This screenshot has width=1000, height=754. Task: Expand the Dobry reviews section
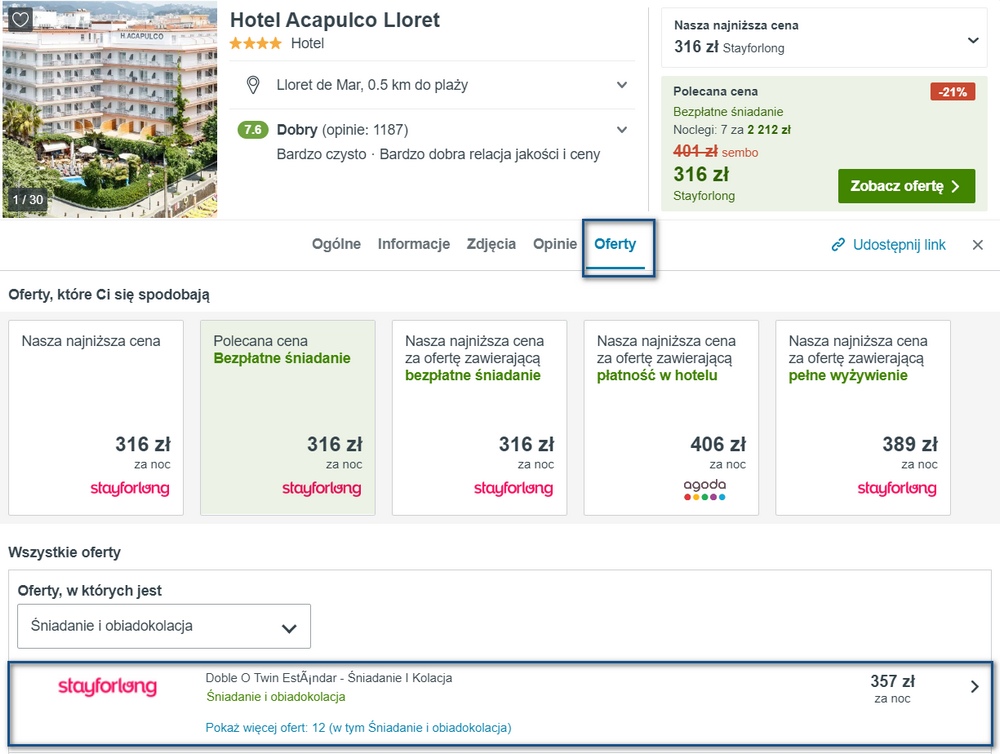pos(622,130)
